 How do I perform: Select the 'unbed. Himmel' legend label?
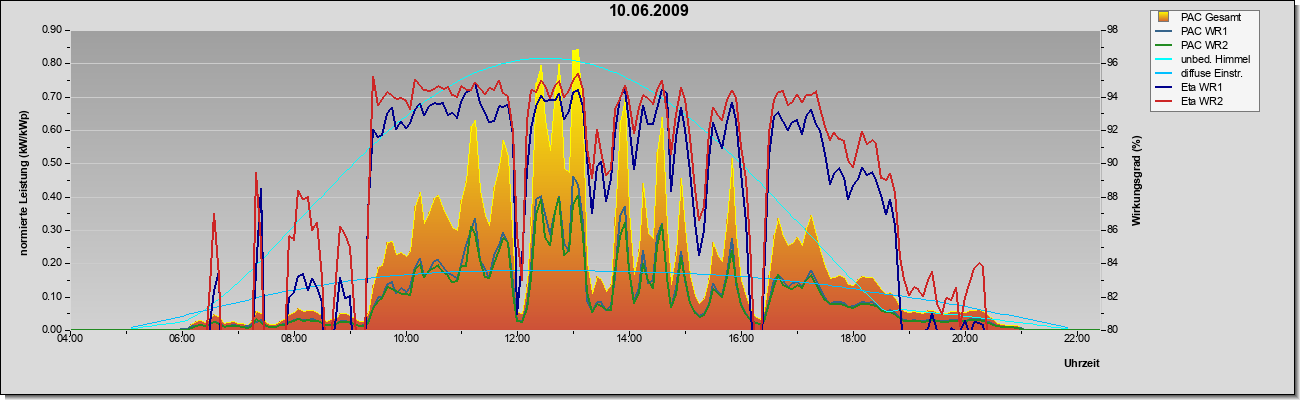pos(1214,59)
